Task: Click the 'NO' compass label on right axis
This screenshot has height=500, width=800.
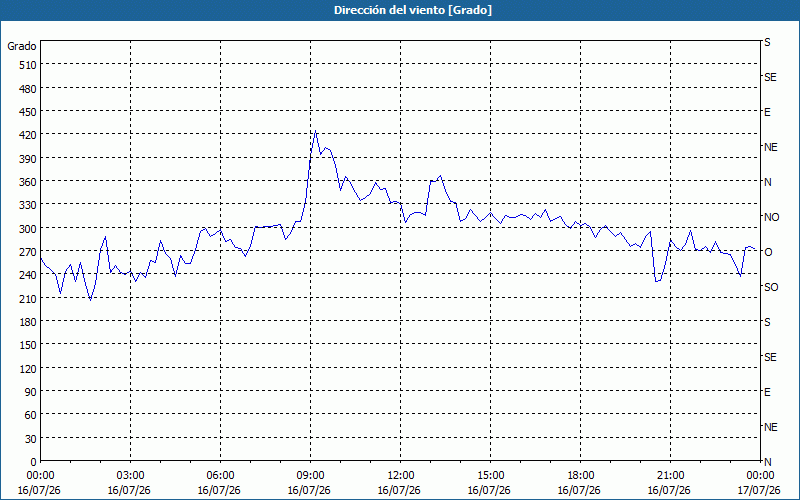Action: (x=771, y=217)
